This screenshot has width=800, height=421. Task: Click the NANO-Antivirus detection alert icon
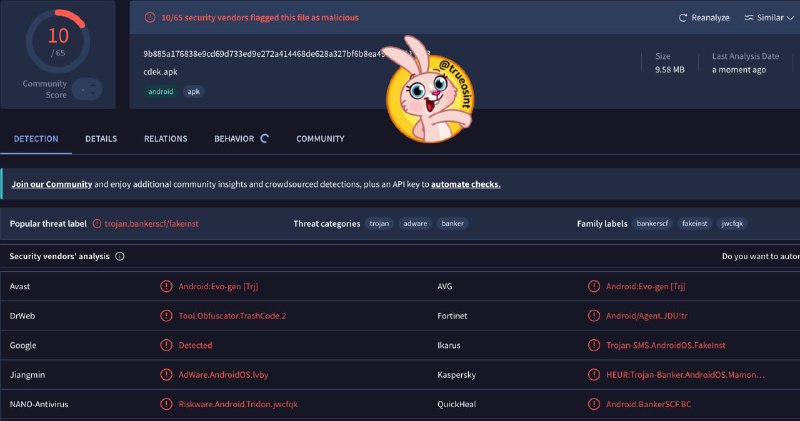pos(166,404)
